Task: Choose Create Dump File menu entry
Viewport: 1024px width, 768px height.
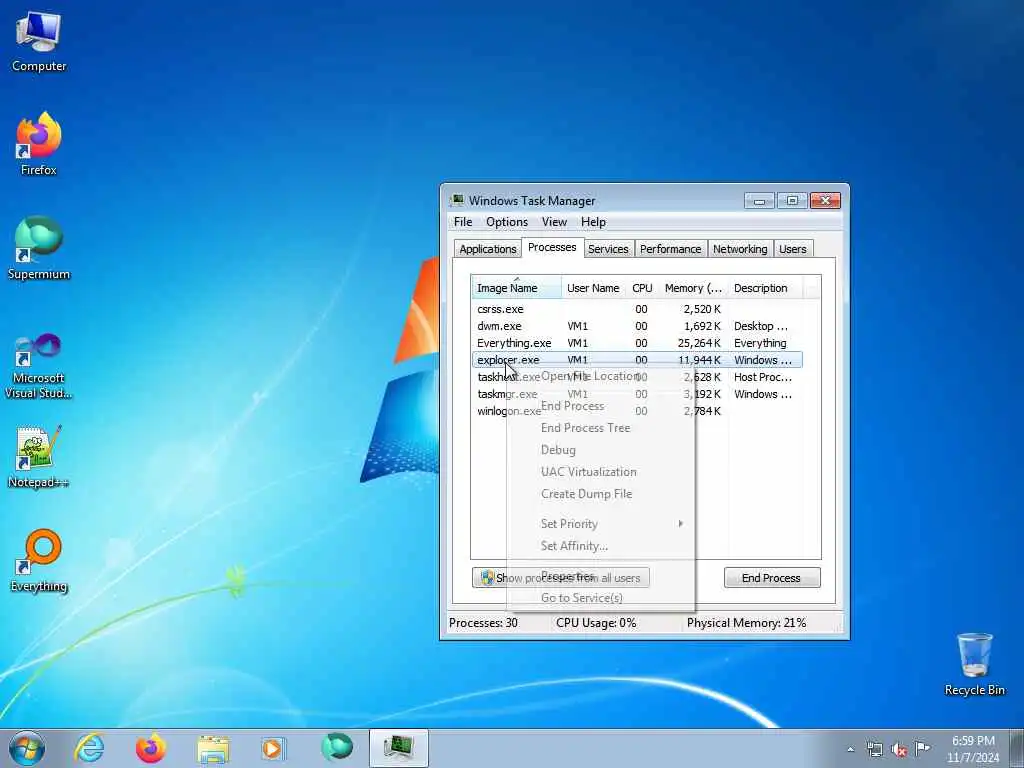Action: click(x=600, y=494)
